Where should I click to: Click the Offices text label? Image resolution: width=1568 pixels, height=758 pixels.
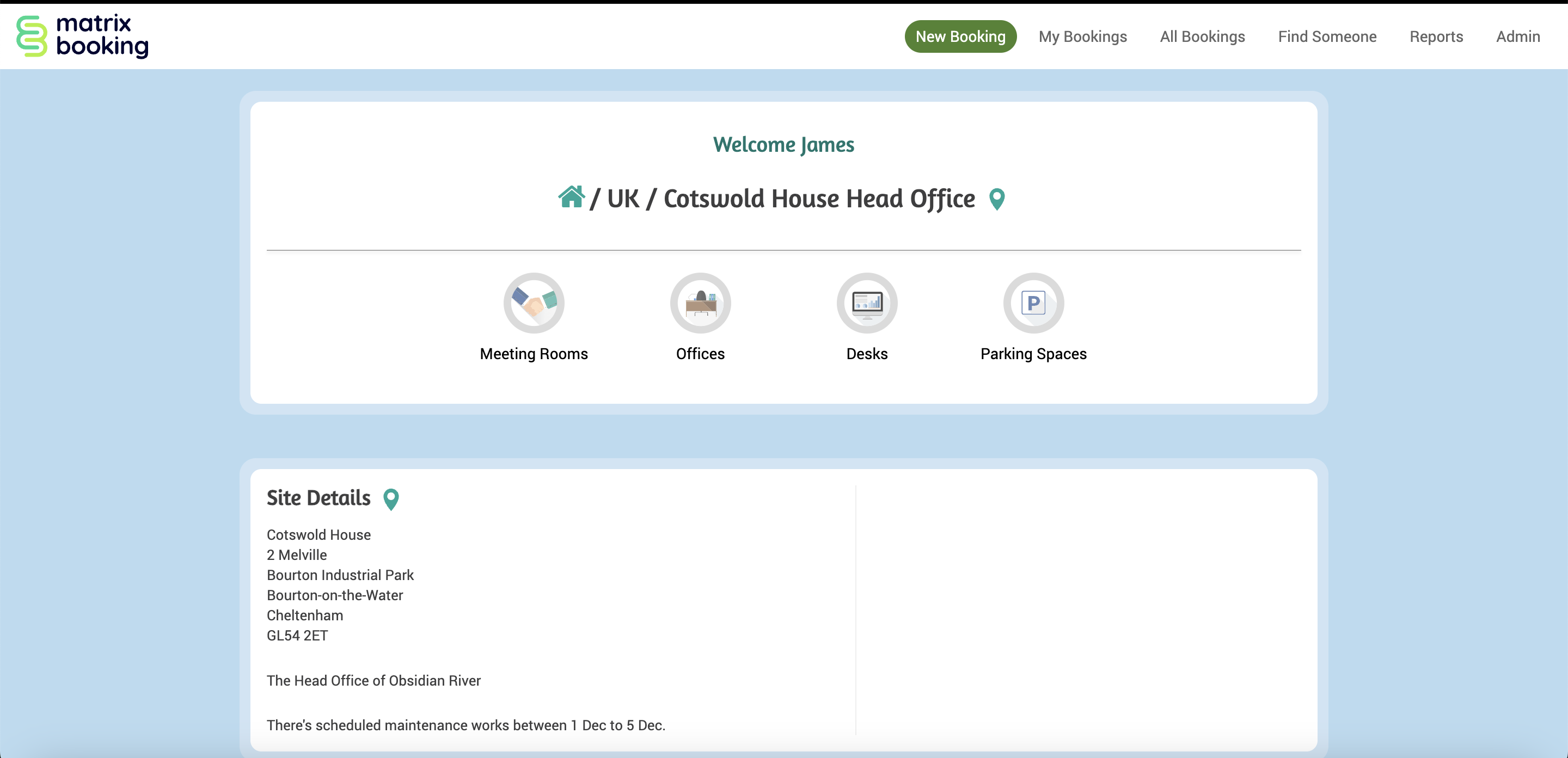coord(700,354)
